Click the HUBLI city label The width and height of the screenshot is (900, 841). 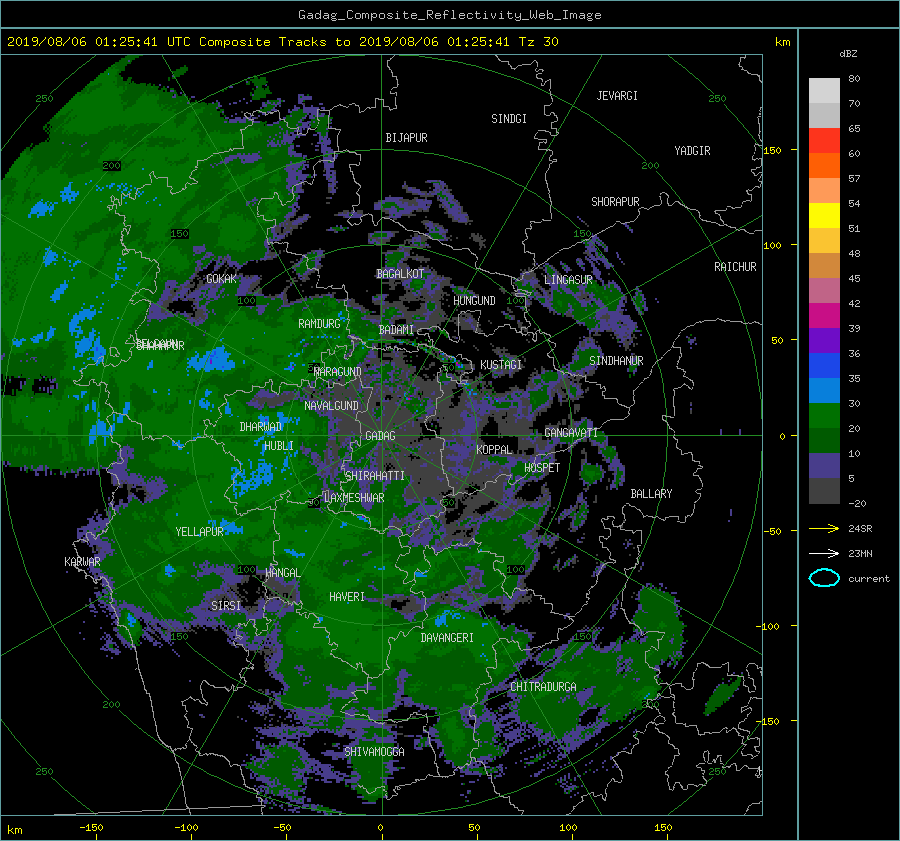click(279, 446)
